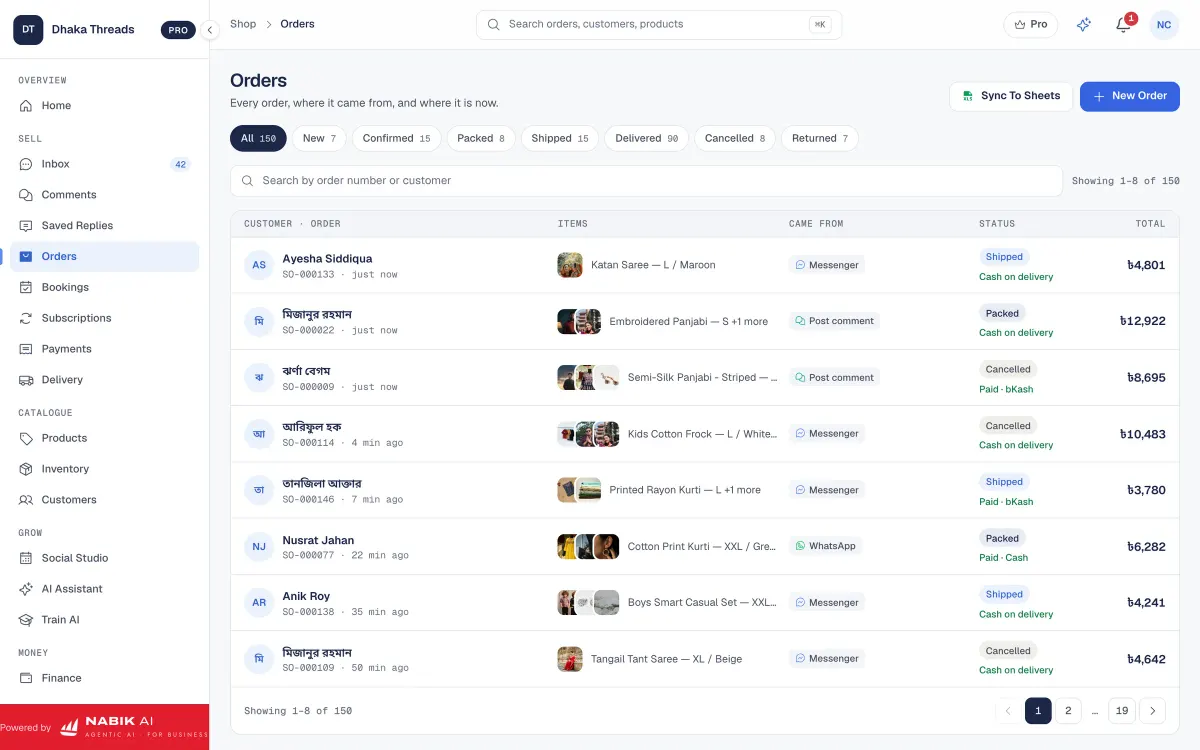Click Cancelled status on SO-000109
Screen dimensions: 1200x750
[x=1008, y=651]
